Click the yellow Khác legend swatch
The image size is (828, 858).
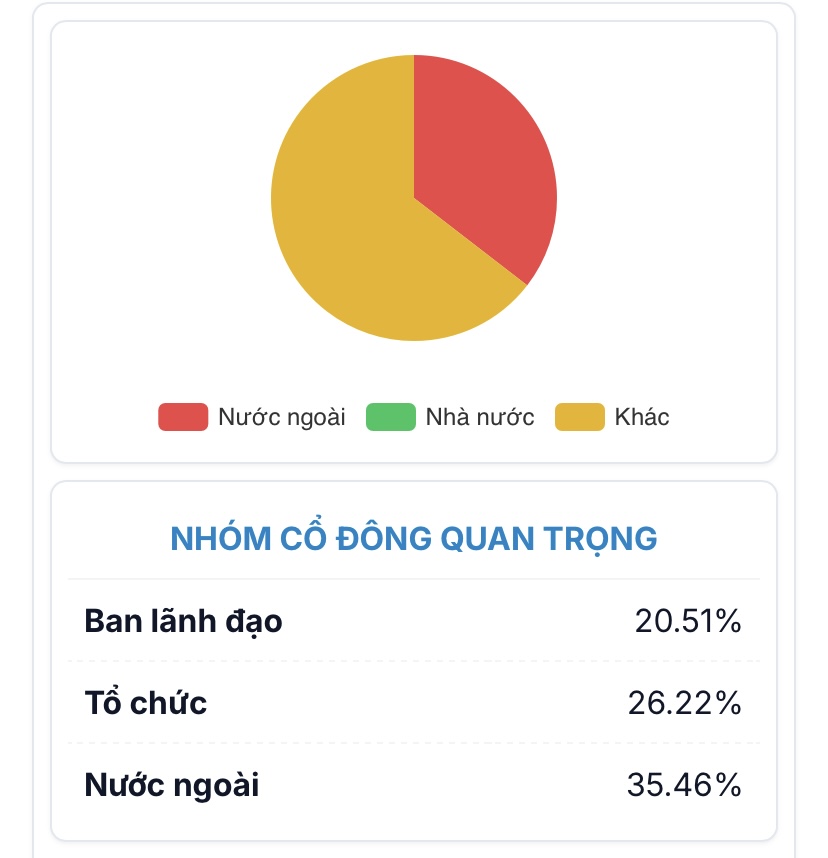click(x=580, y=417)
